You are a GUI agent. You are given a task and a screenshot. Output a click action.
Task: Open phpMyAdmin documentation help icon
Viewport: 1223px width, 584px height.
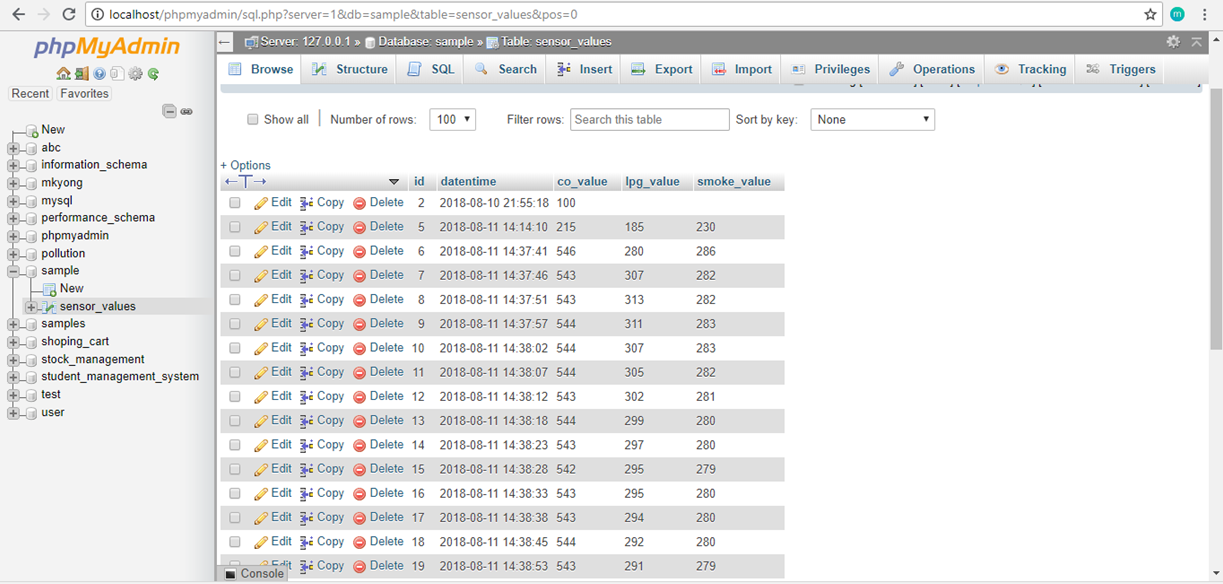[x=100, y=74]
